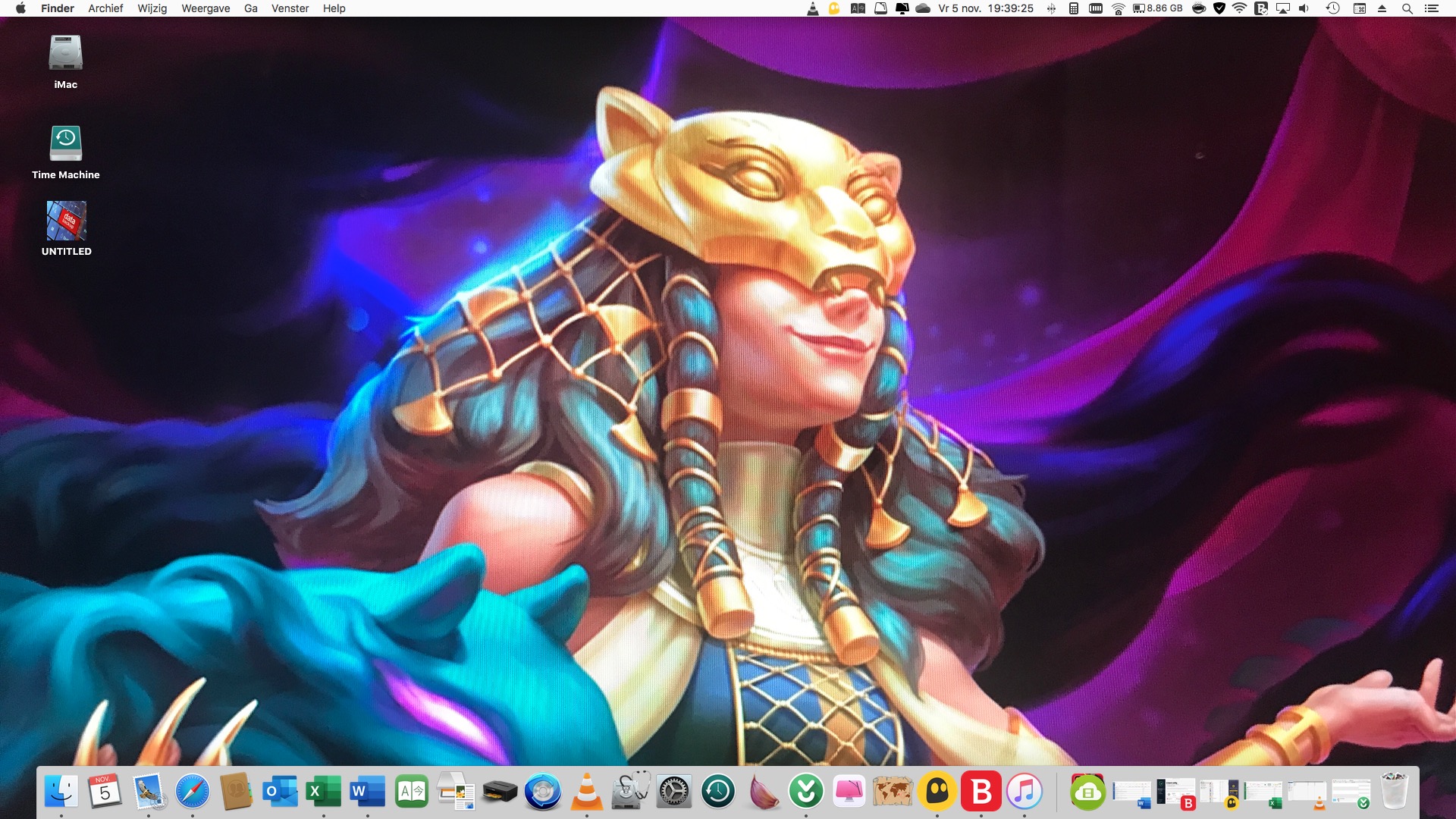The width and height of the screenshot is (1456, 819).
Task: Click the calculator menu bar icon
Action: (1074, 8)
